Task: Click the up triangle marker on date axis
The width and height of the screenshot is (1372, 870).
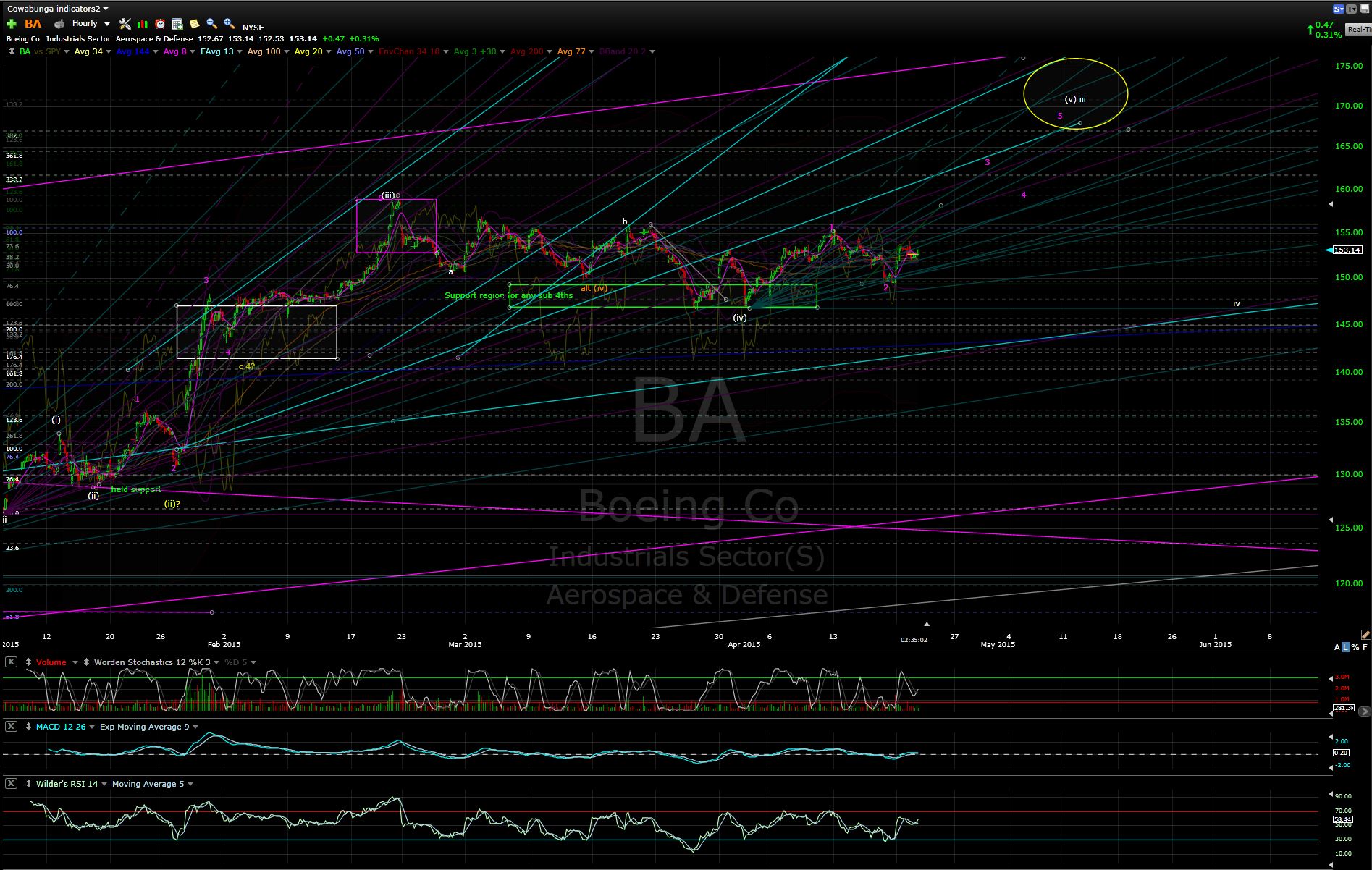Action: (926, 624)
